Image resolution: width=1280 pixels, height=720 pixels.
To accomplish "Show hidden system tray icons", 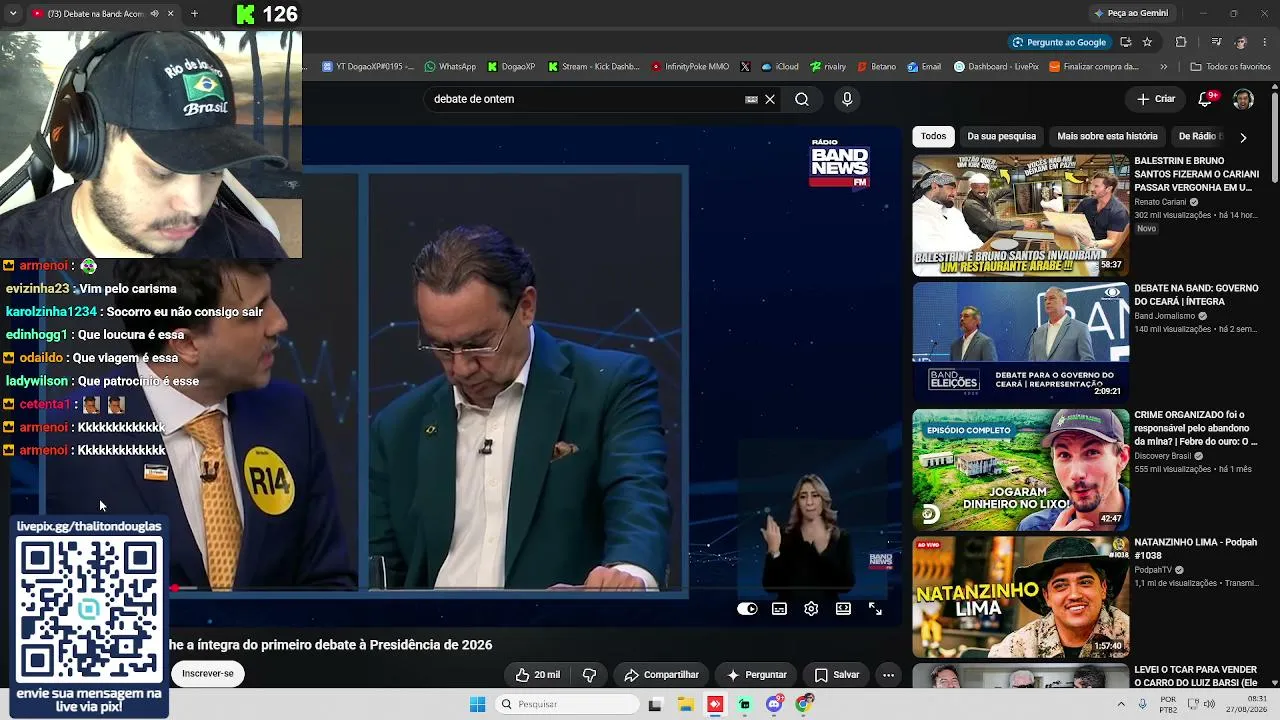I will 1122,704.
